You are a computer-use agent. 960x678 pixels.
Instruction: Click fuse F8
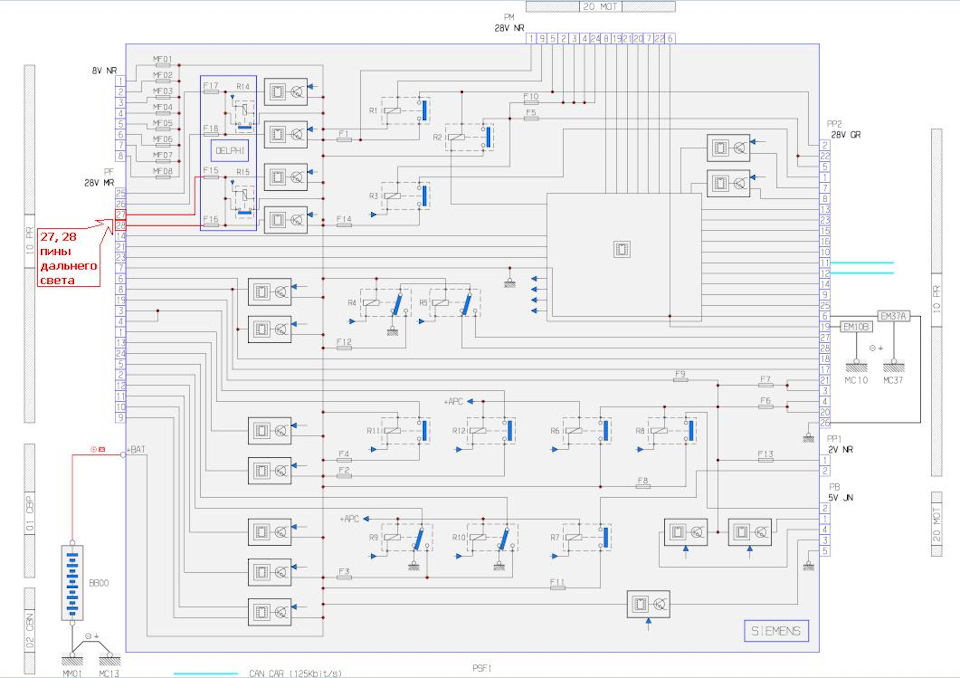(x=643, y=486)
